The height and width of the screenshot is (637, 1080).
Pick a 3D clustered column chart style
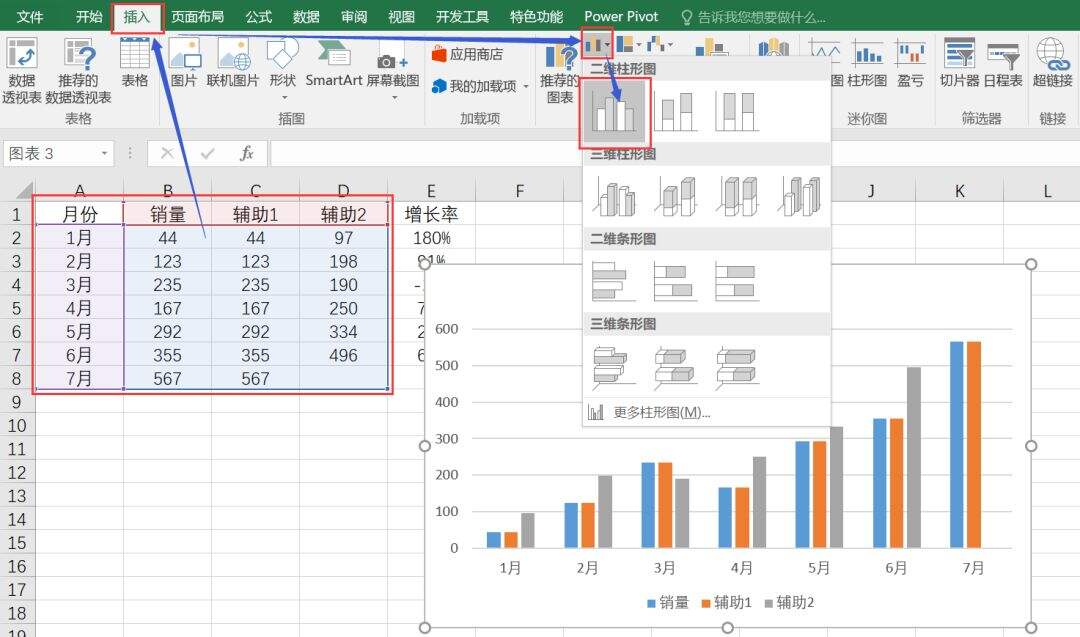point(613,196)
